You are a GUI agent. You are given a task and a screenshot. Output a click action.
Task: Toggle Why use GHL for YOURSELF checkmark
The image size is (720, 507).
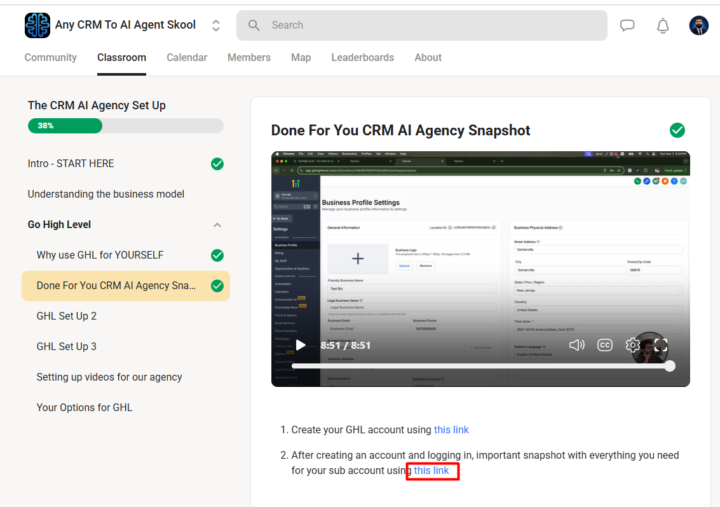[x=217, y=255]
